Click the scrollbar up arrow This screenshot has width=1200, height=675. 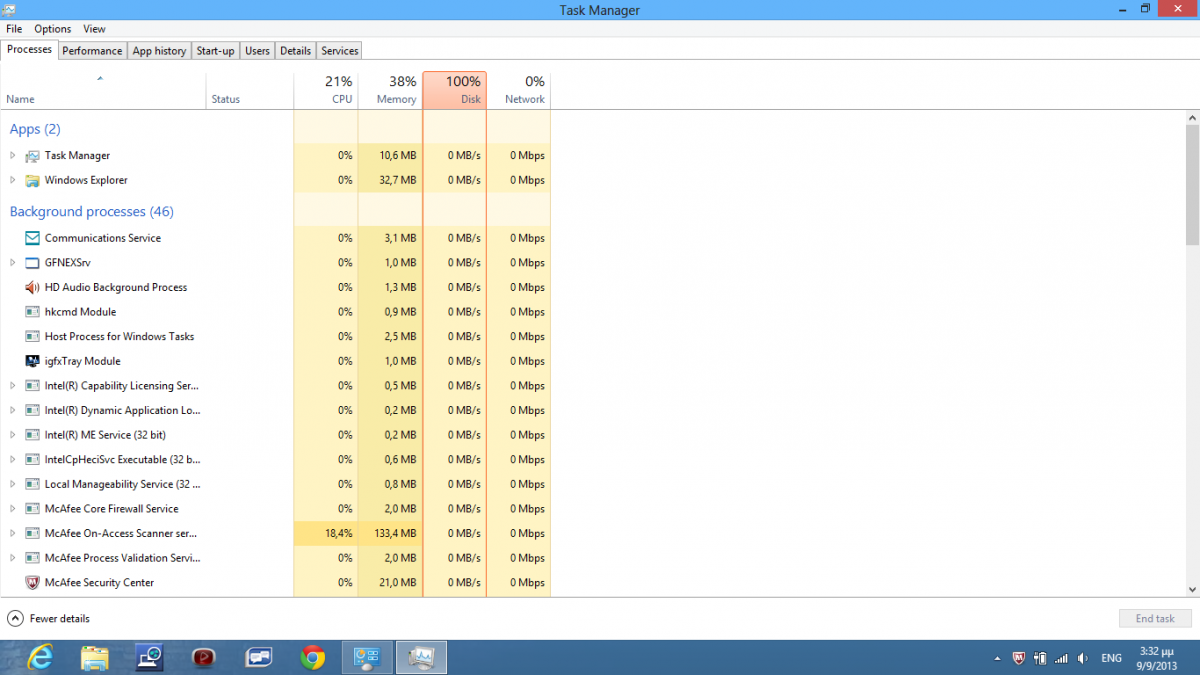point(1192,118)
